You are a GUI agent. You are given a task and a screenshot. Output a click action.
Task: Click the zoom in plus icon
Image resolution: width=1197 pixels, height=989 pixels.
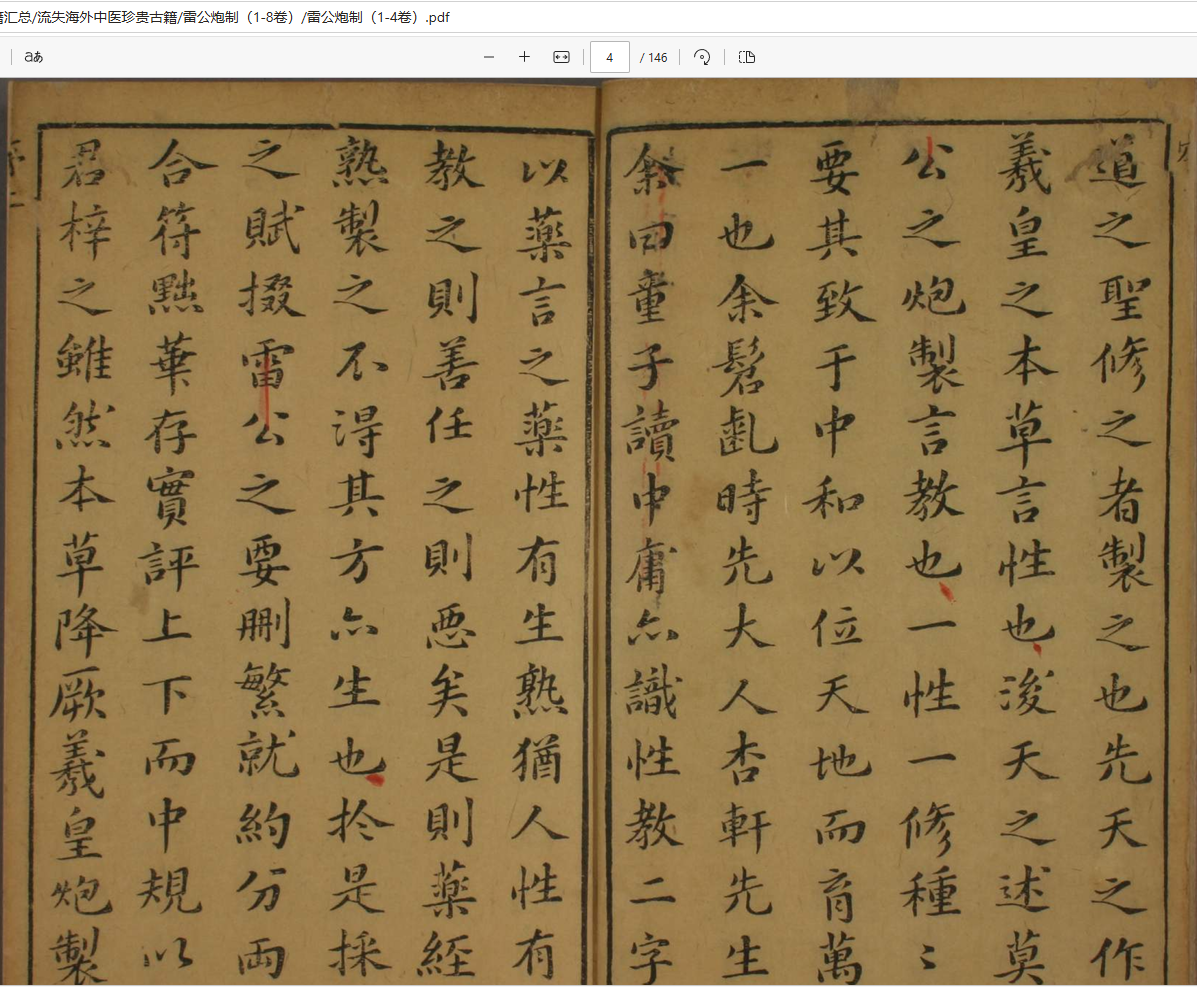coord(524,57)
